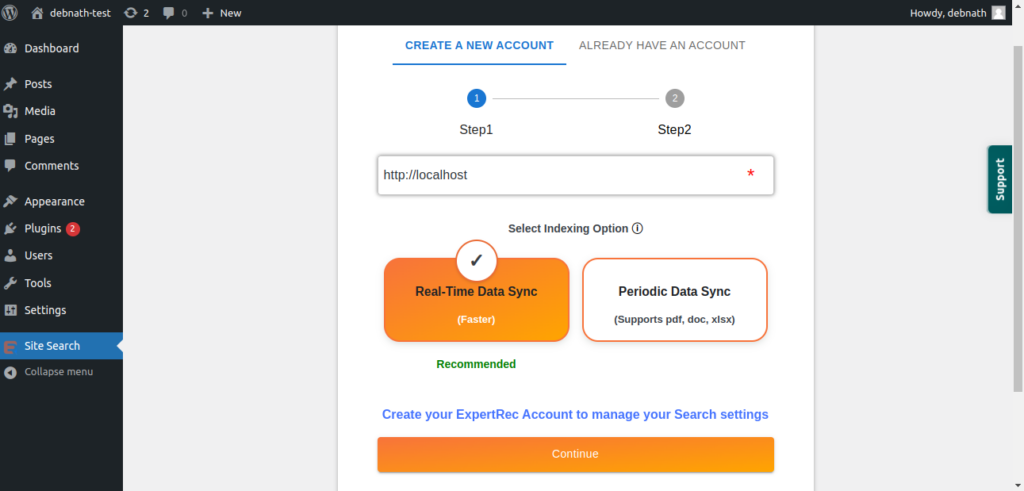1024x491 pixels.
Task: Open the Create A New Account tab
Action: (x=479, y=45)
